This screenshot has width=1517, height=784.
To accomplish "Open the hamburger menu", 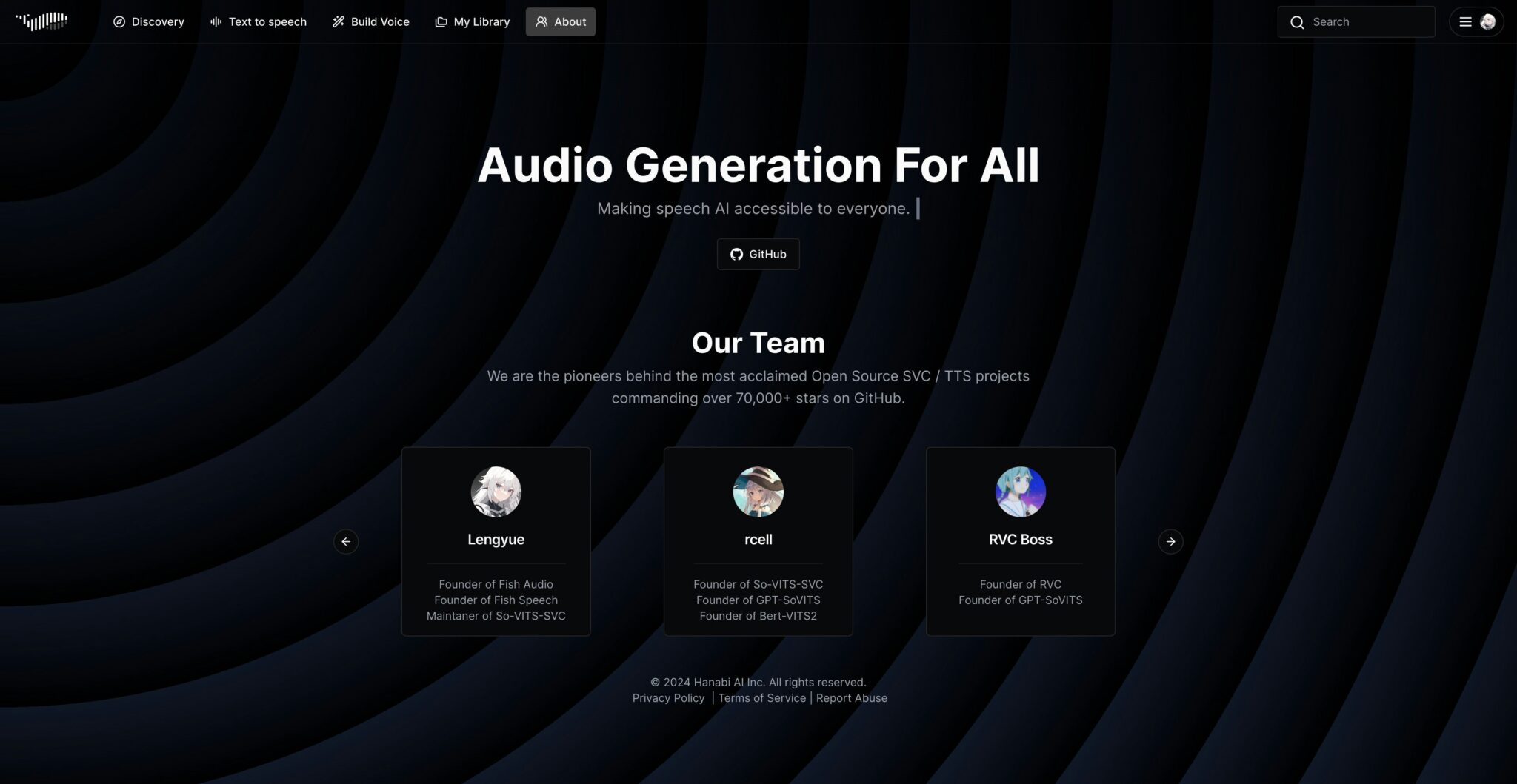I will [1465, 21].
